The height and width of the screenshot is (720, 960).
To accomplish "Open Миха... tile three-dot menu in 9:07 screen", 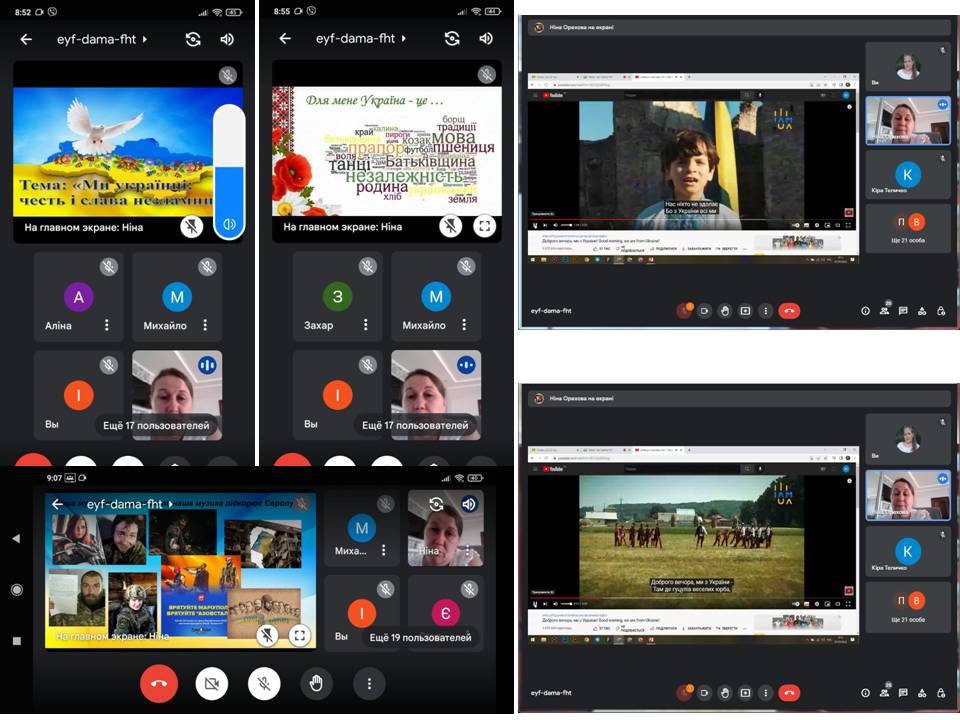I will pos(383,550).
